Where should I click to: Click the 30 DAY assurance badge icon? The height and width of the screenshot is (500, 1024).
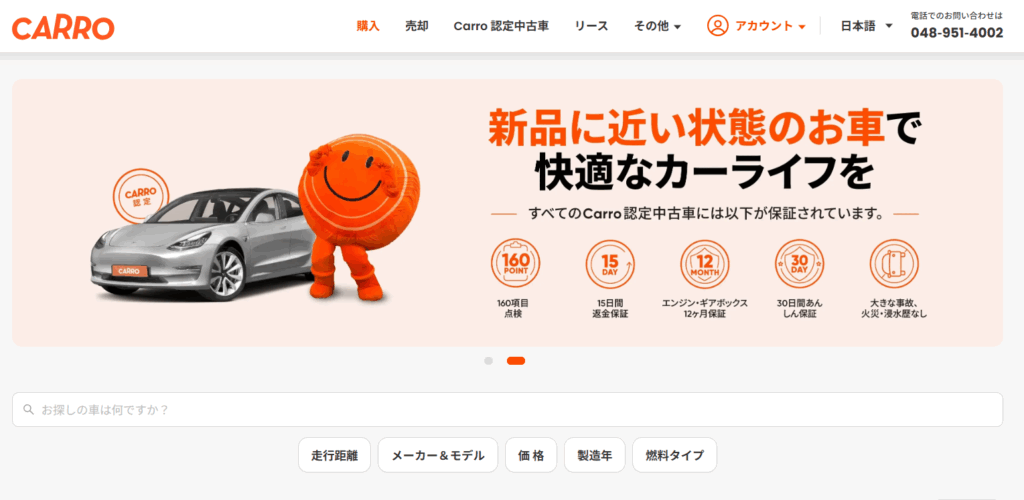(x=799, y=264)
